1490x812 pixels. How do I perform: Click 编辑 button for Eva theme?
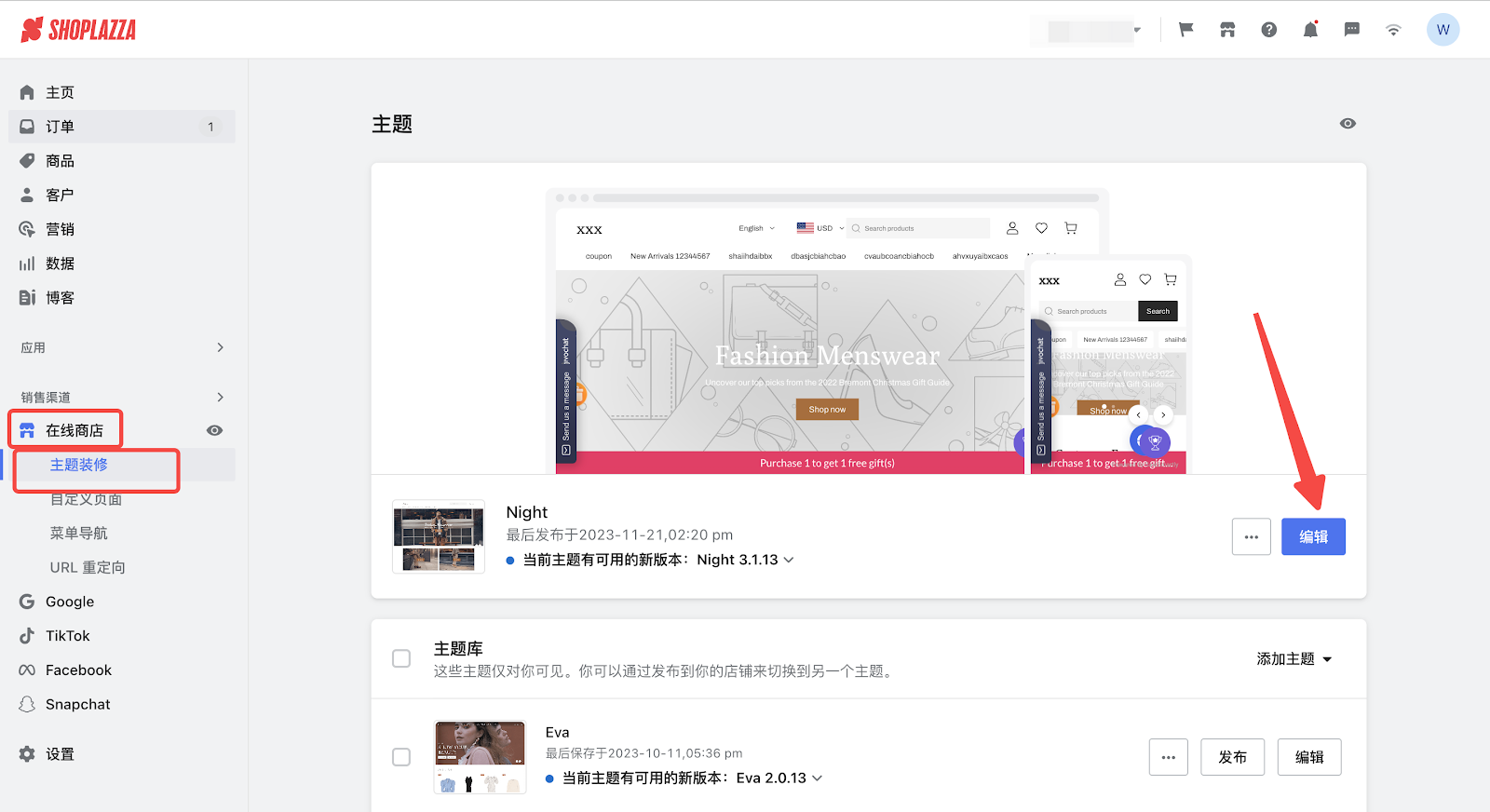point(1309,757)
